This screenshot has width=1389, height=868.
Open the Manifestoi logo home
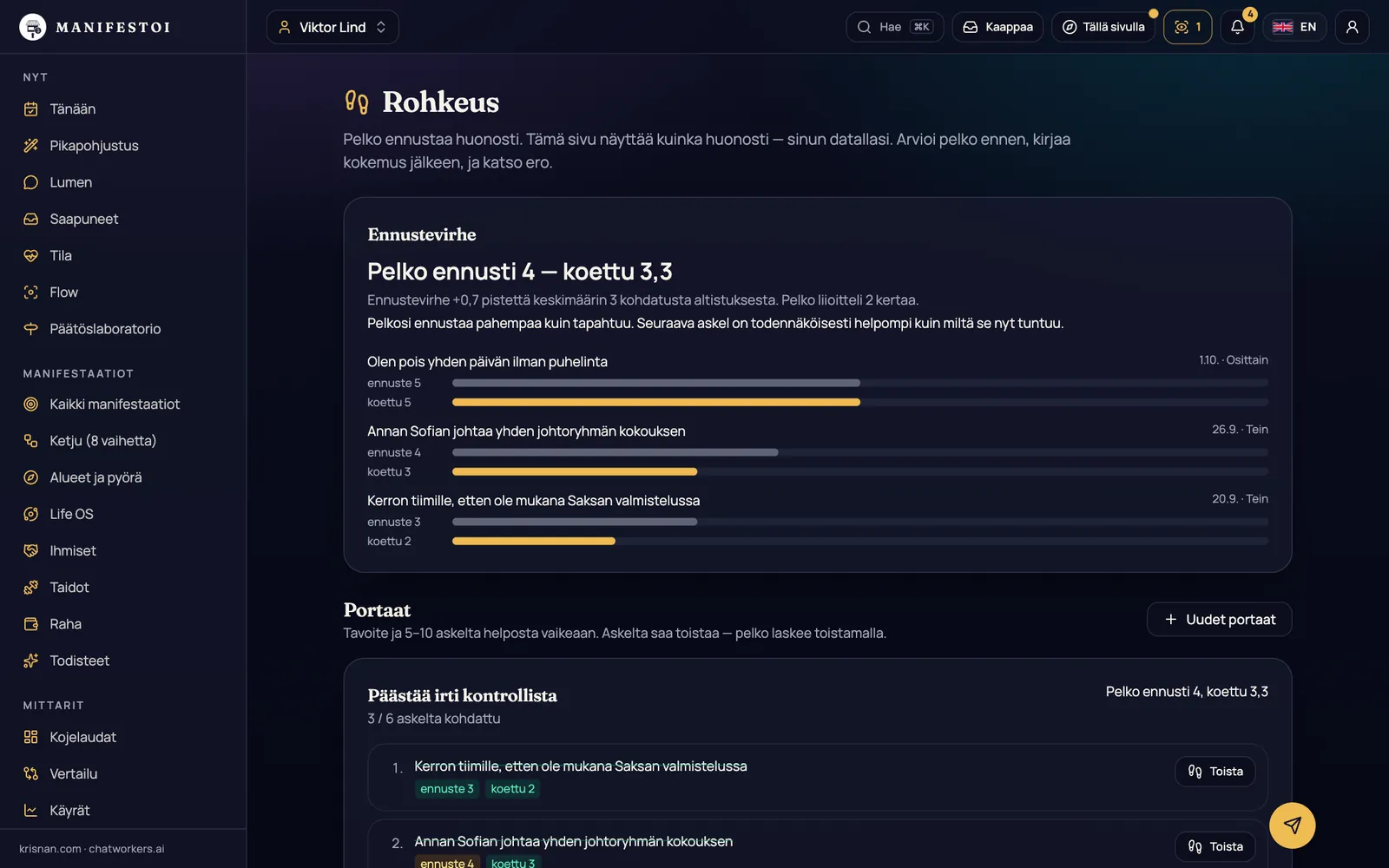coord(95,27)
